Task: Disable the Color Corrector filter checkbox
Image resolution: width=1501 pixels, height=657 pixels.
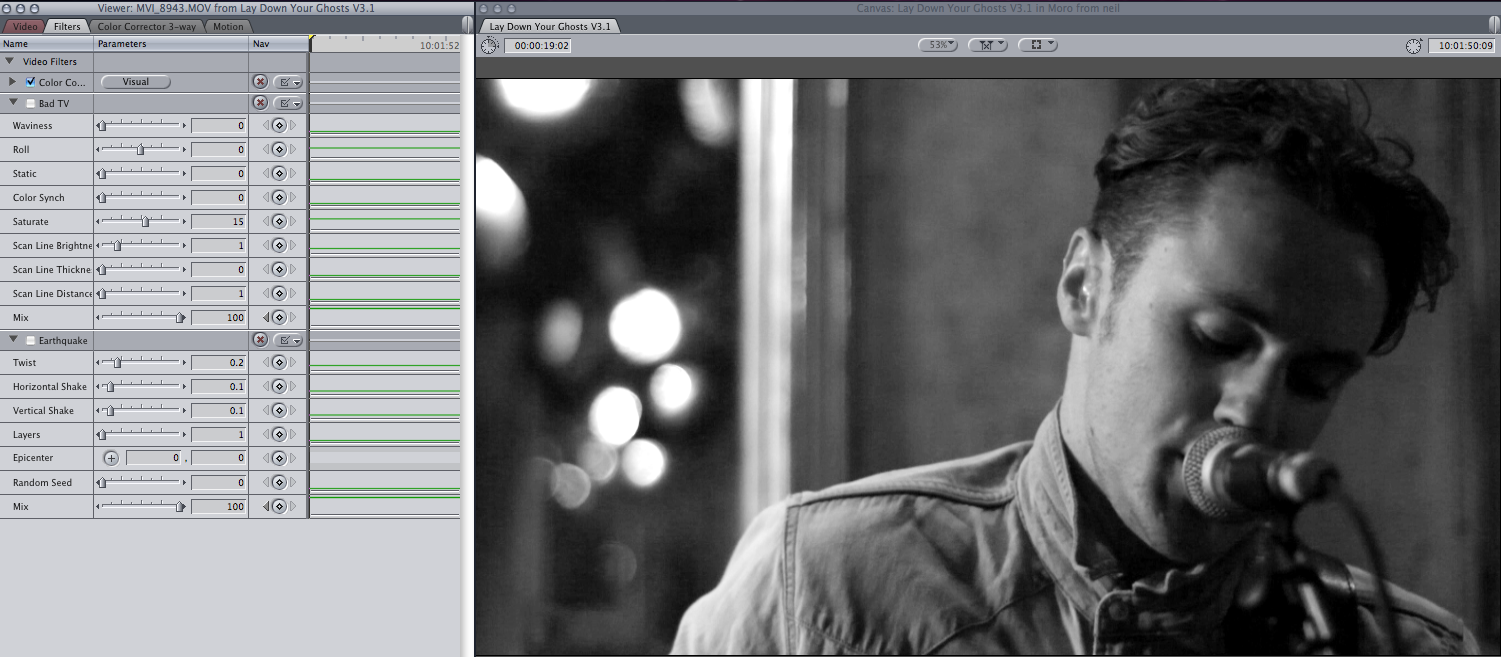Action: 31,82
